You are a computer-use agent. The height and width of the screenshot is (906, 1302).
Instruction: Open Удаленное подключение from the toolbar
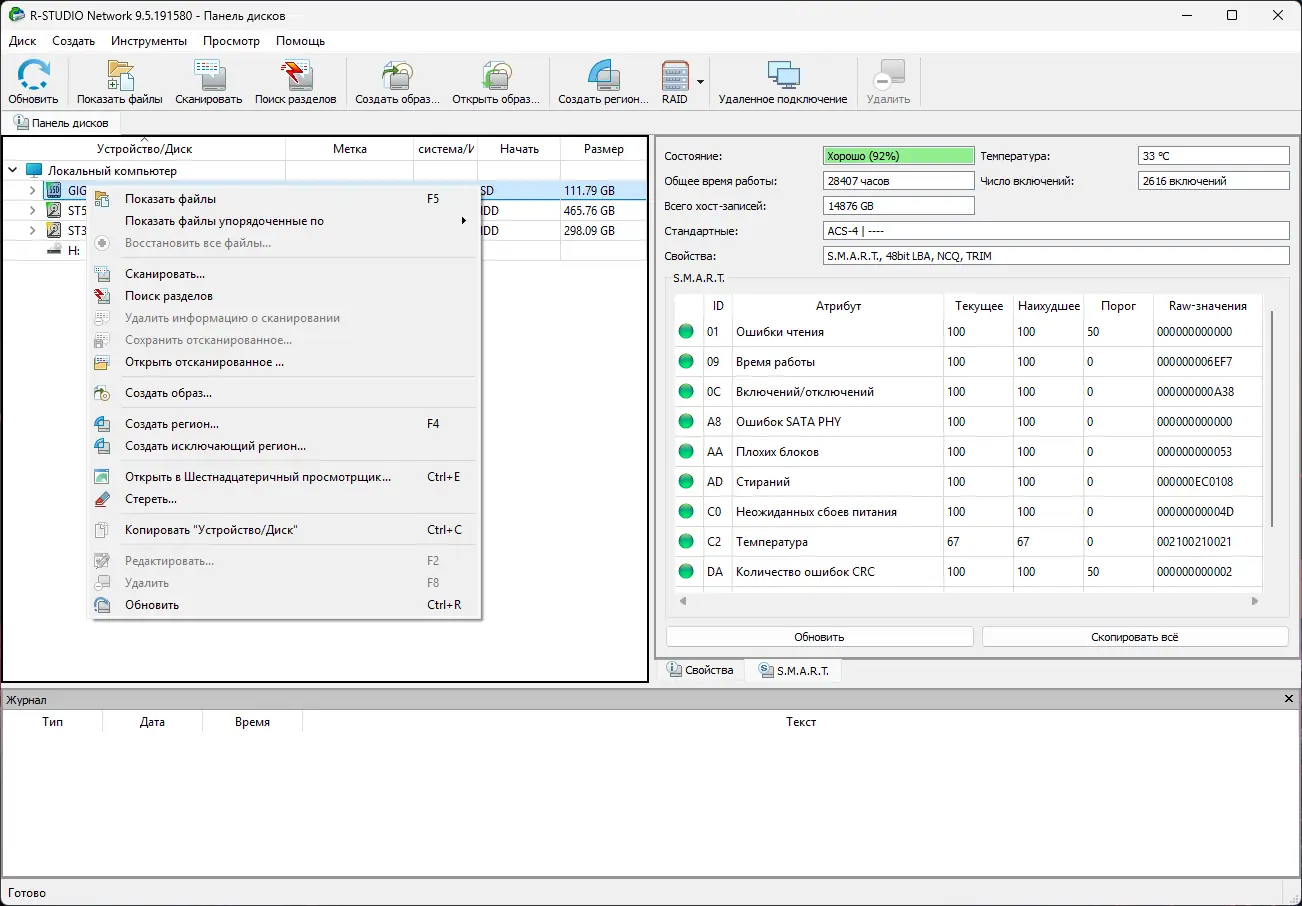pyautogui.click(x=783, y=76)
